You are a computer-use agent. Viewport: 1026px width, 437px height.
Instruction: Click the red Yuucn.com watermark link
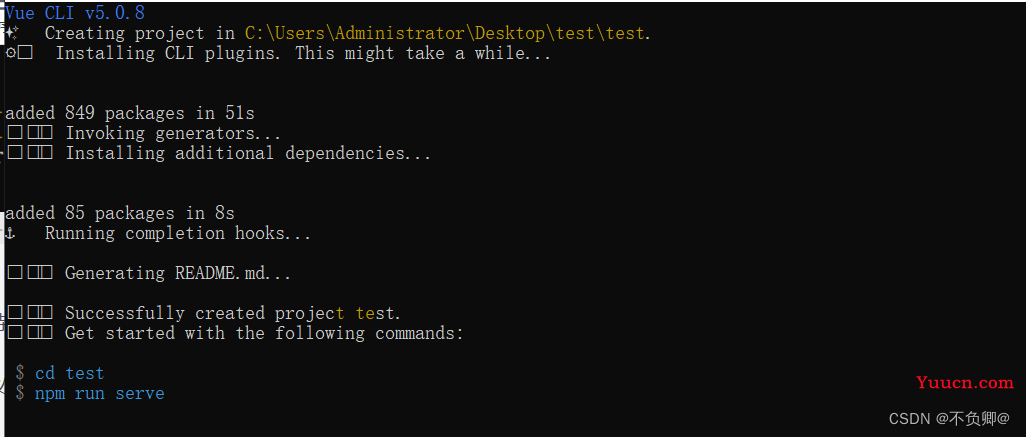click(964, 383)
